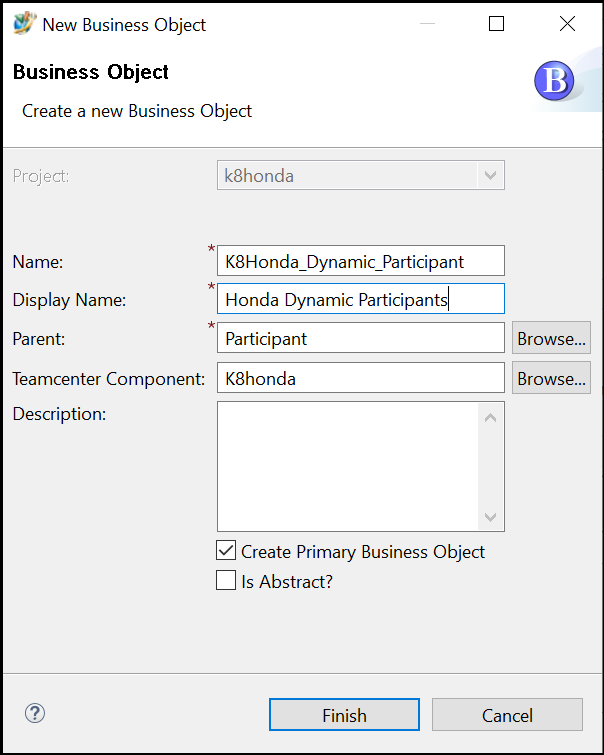The image size is (604, 755).
Task: Focus the Display Name field
Action: point(361,299)
